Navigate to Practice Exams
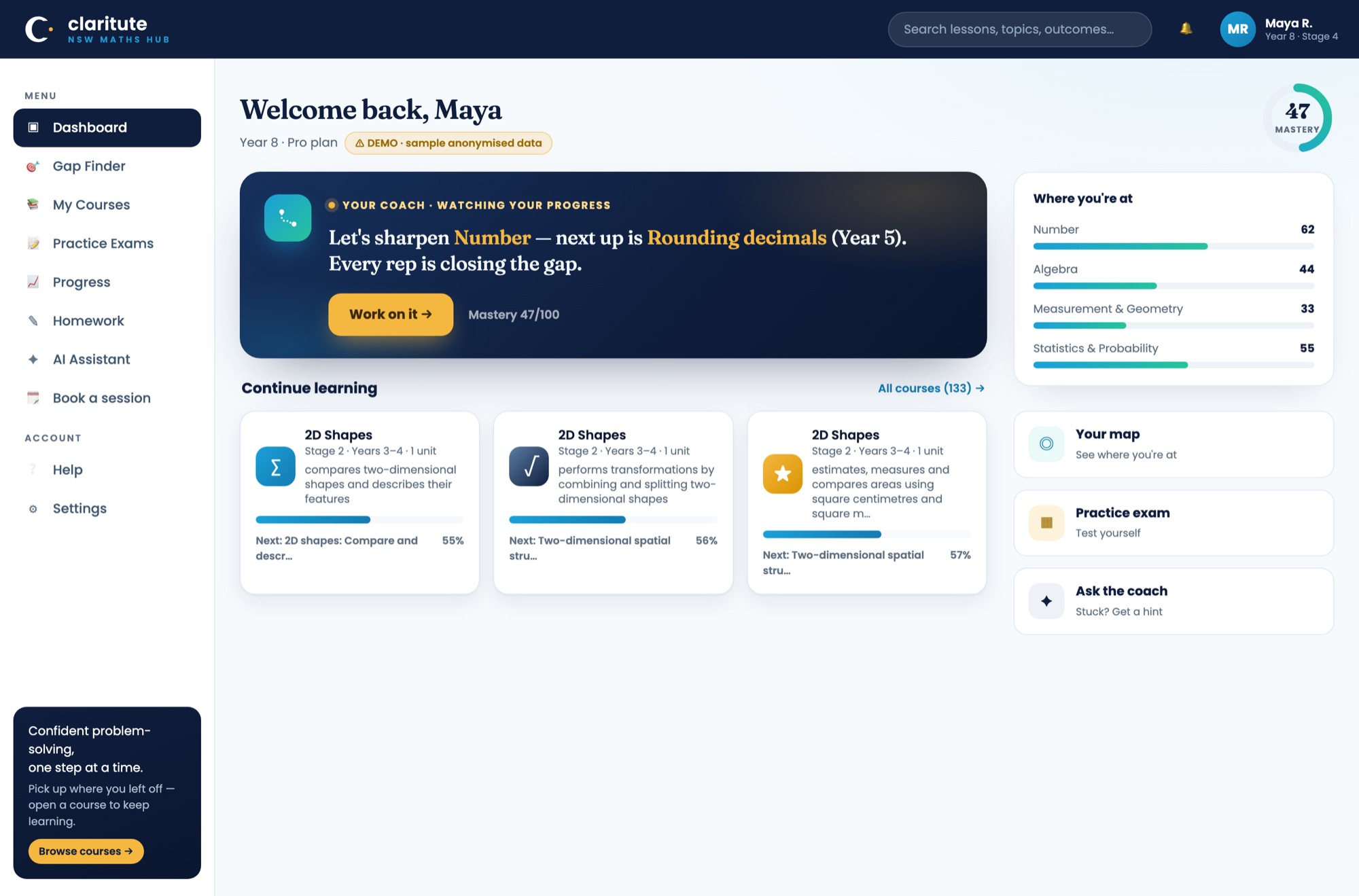Screen dimensions: 1359x896 [x=107, y=243]
